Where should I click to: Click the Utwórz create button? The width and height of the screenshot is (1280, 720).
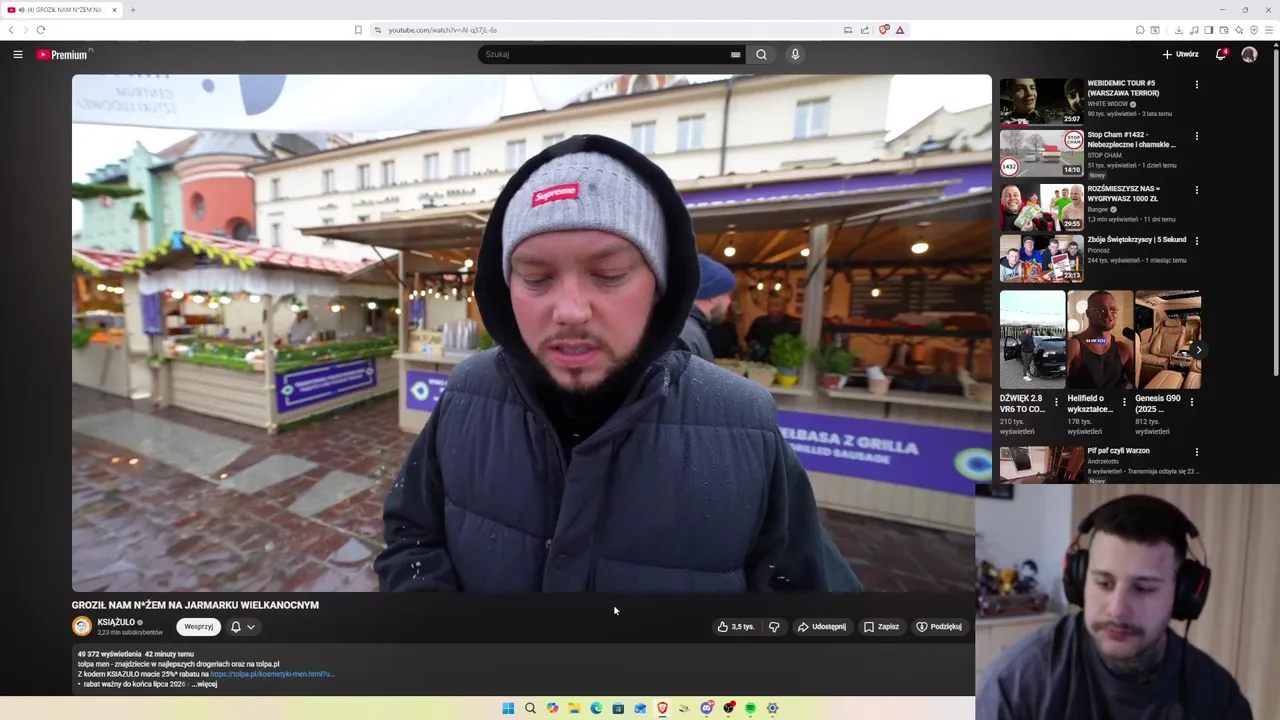(x=1180, y=55)
